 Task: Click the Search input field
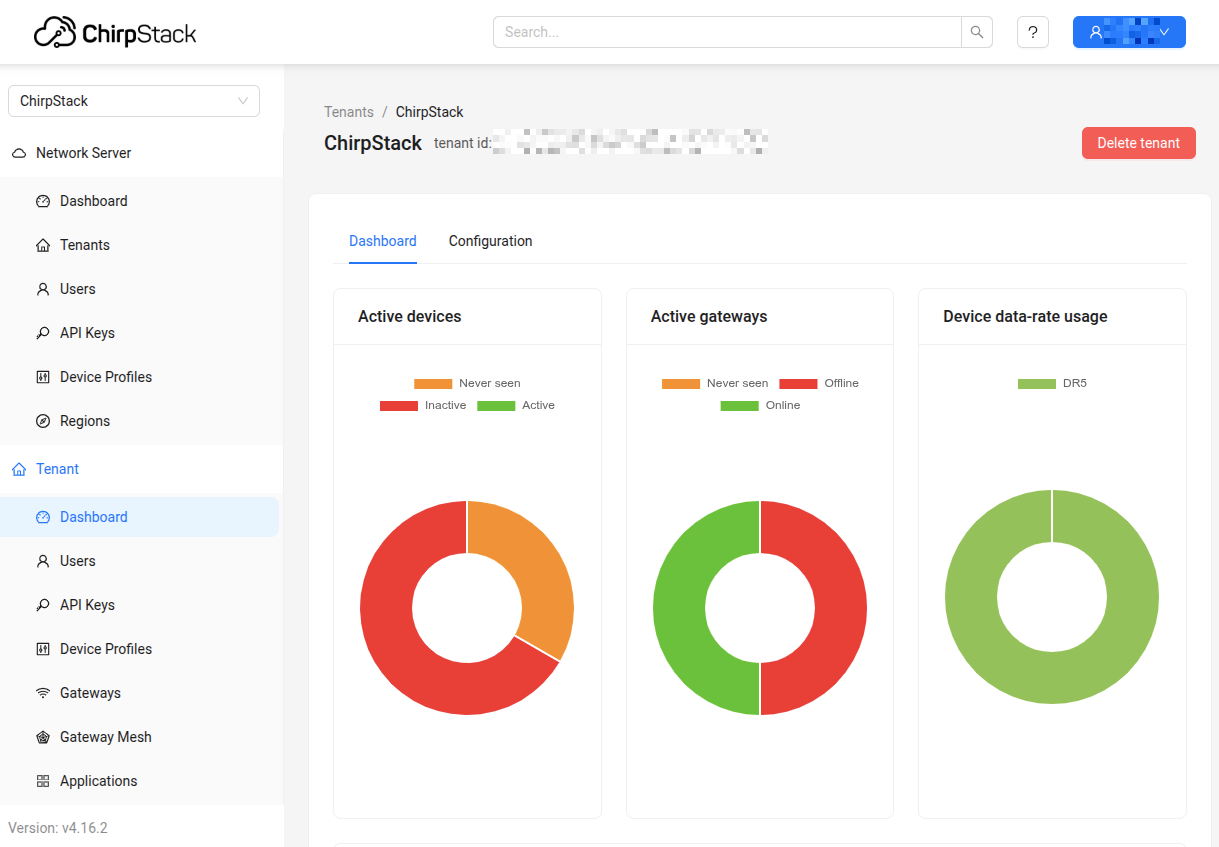point(727,32)
